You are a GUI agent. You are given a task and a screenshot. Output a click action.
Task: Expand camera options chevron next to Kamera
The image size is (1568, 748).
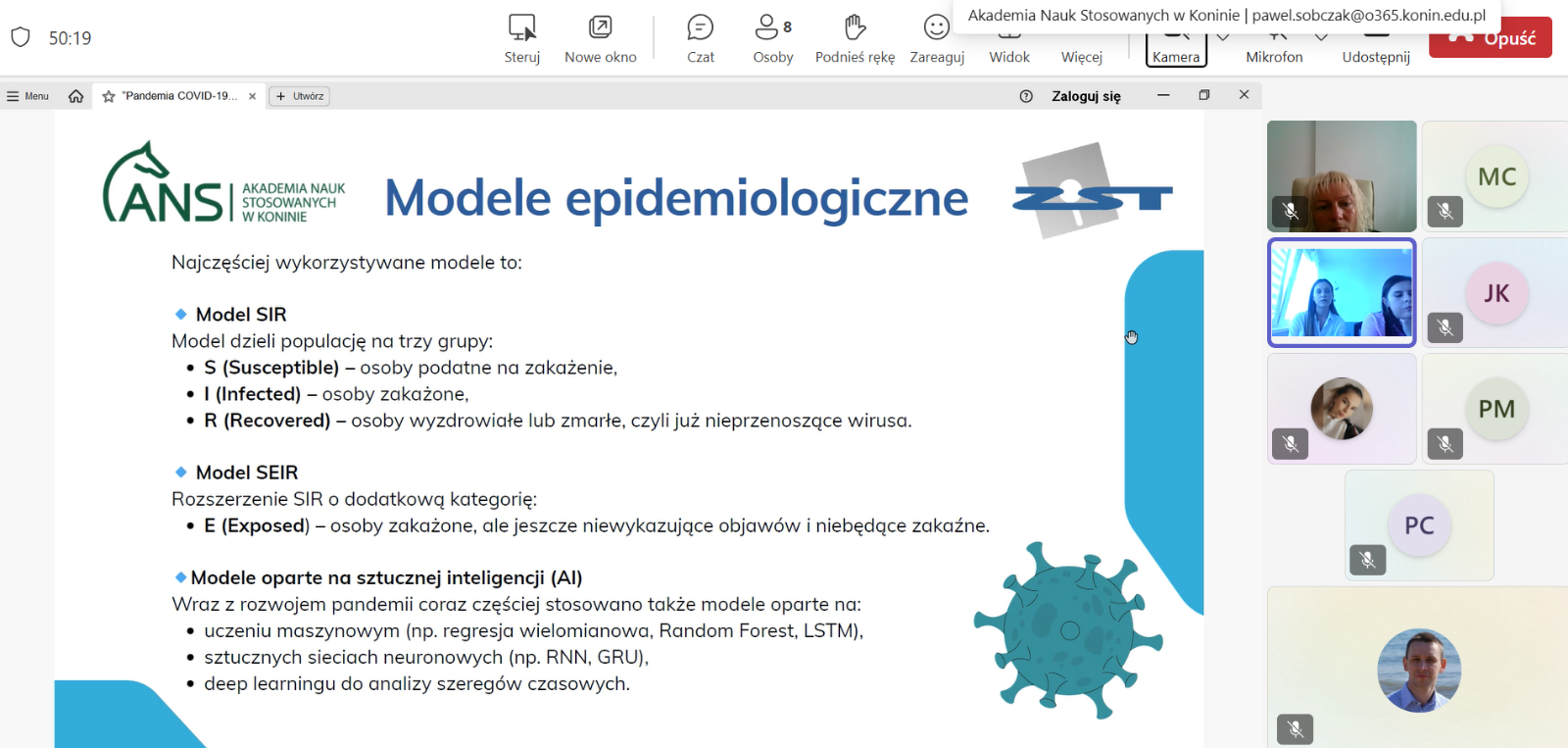1223,37
